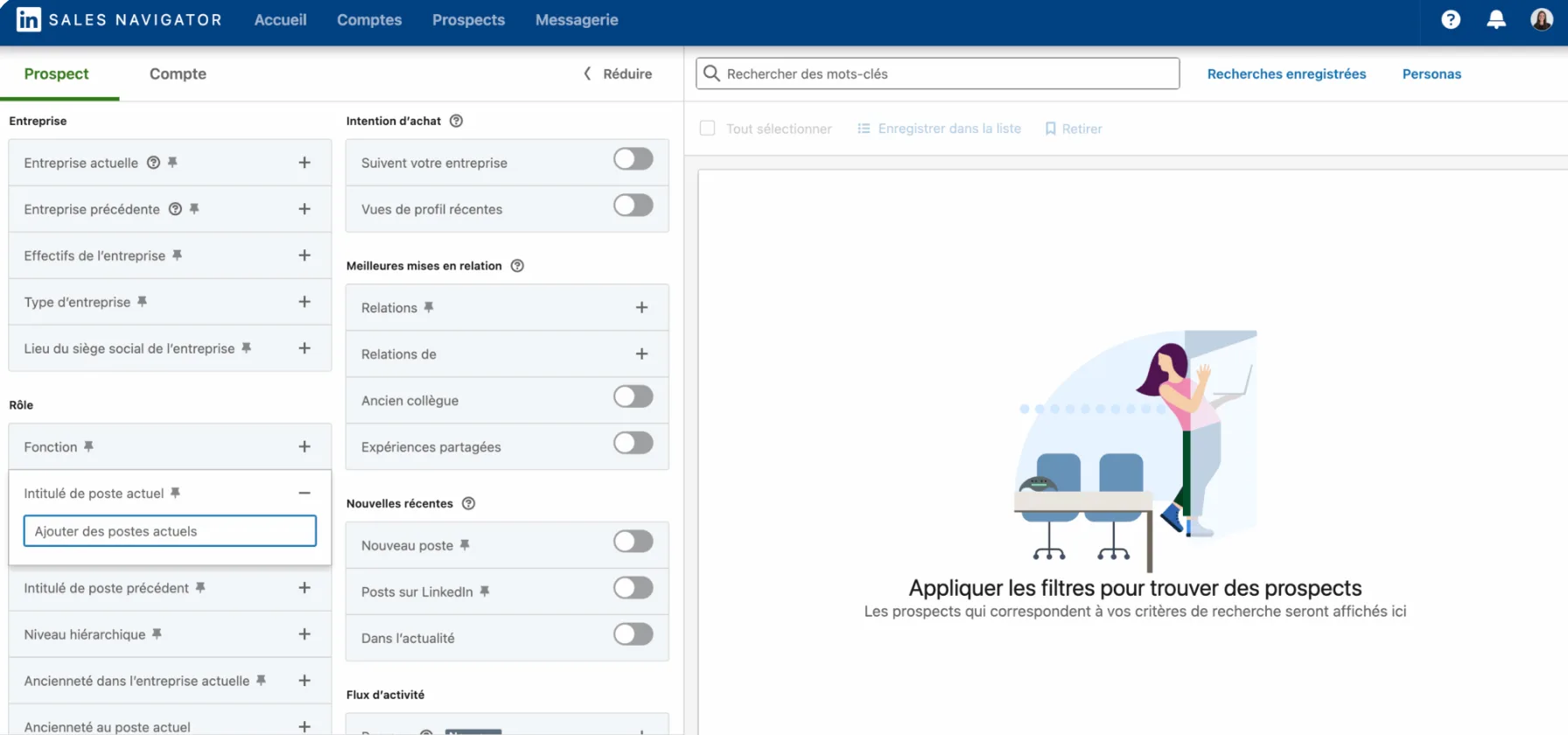Pin the Fonction filter
Viewport: 1568px width, 735px height.
(88, 446)
